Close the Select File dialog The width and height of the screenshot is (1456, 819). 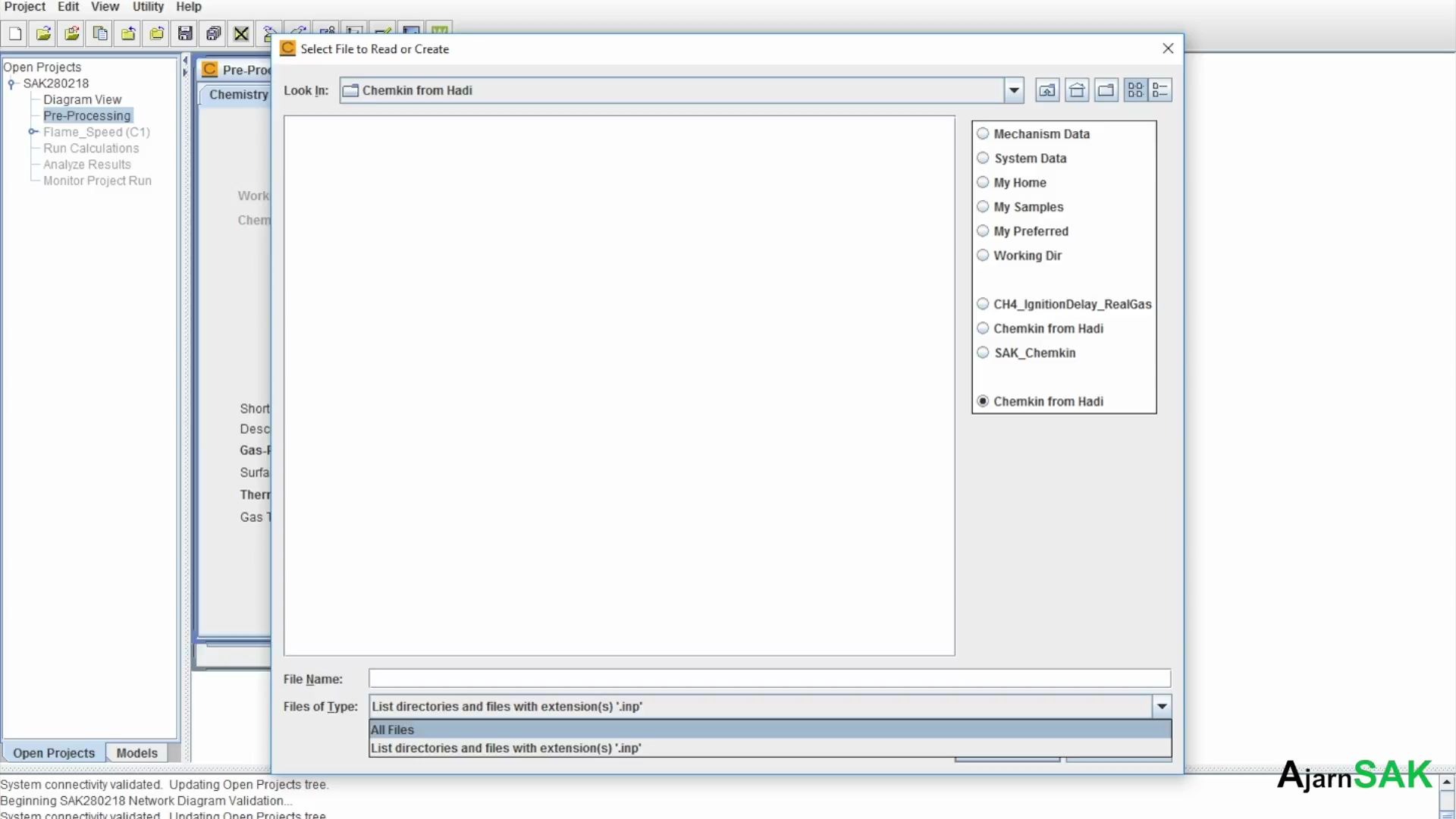1168,49
